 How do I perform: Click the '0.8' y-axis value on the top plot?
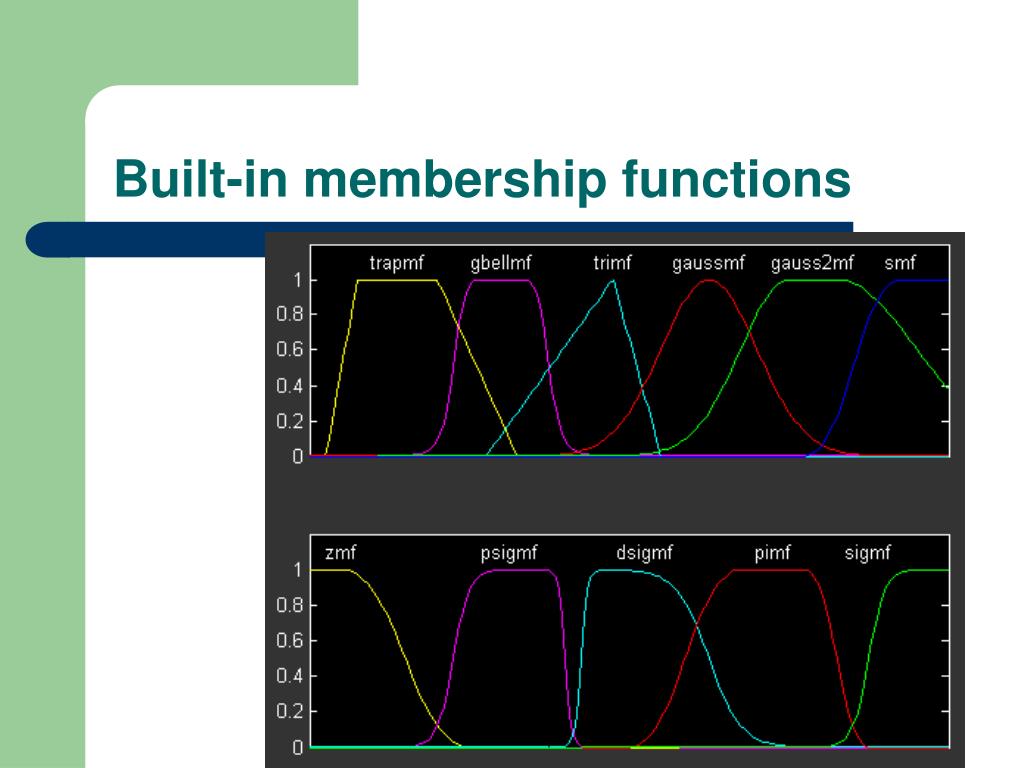[290, 315]
